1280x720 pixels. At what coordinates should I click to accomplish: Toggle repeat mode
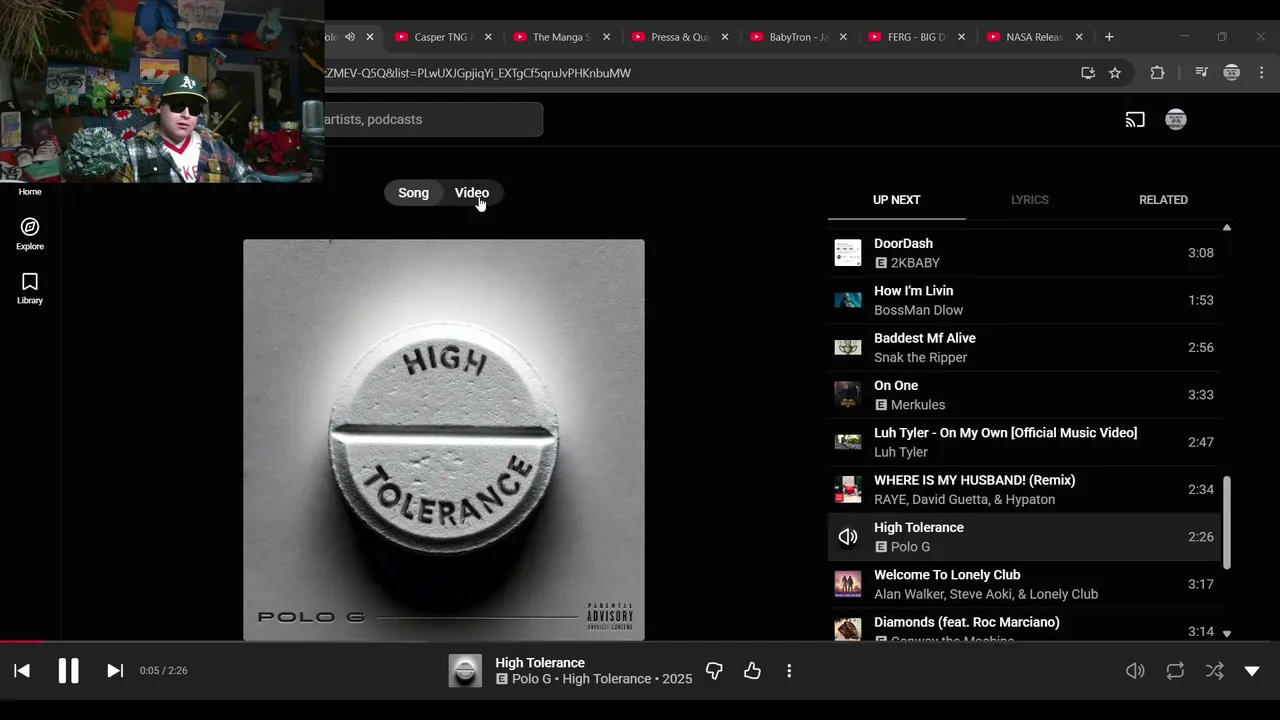[1175, 671]
